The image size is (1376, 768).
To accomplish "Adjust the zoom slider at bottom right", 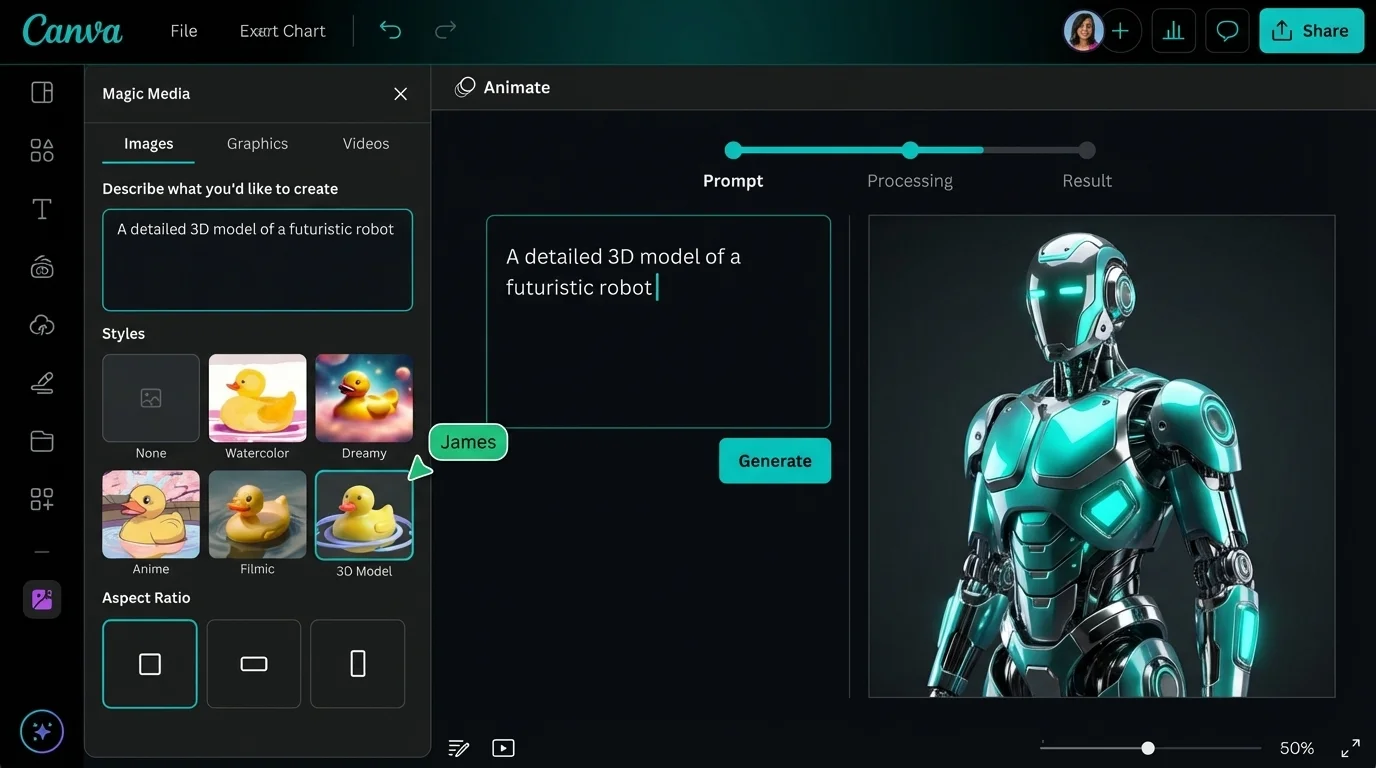I will pyautogui.click(x=1147, y=747).
